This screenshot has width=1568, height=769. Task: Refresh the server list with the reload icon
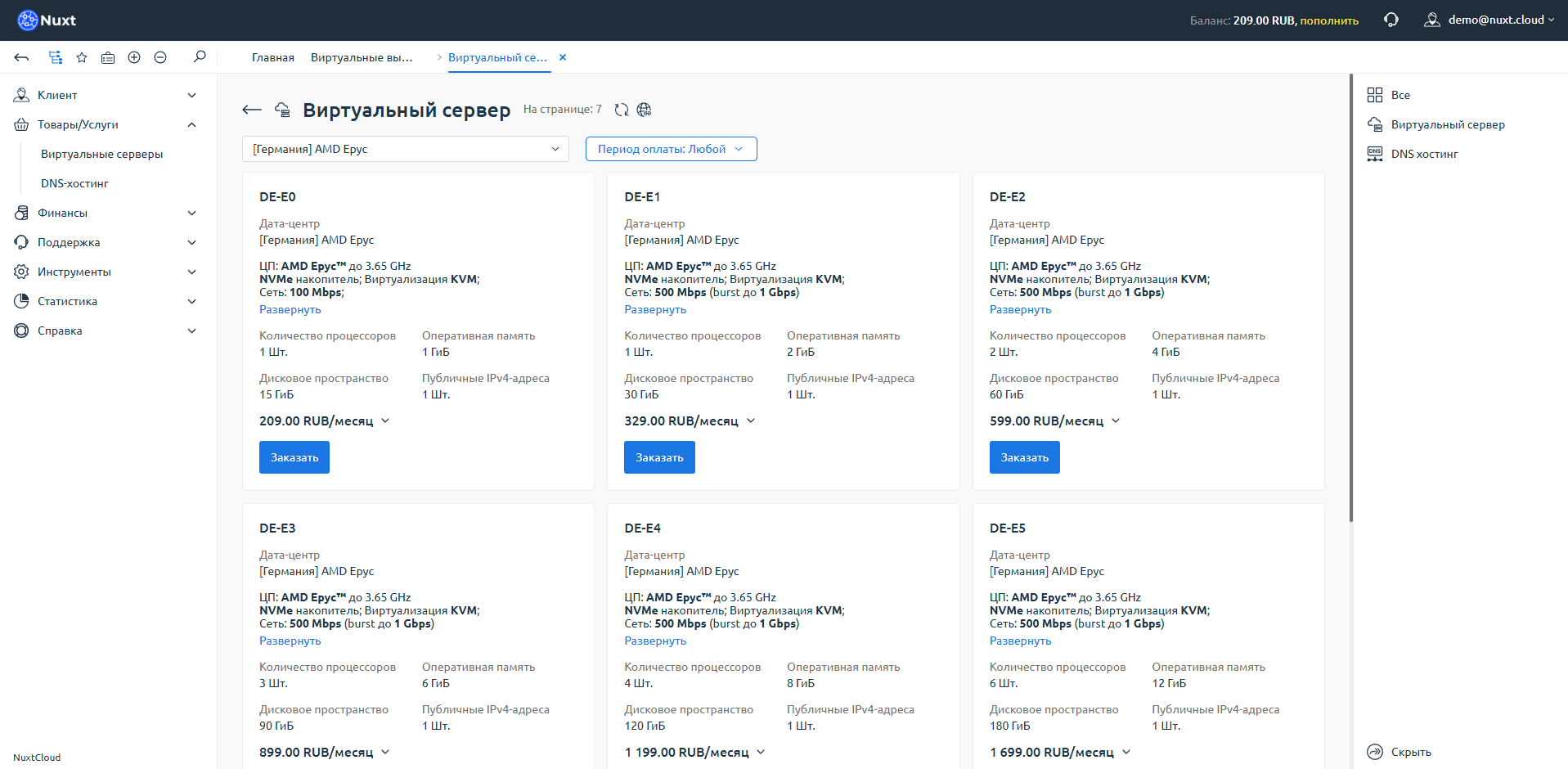pyautogui.click(x=622, y=109)
